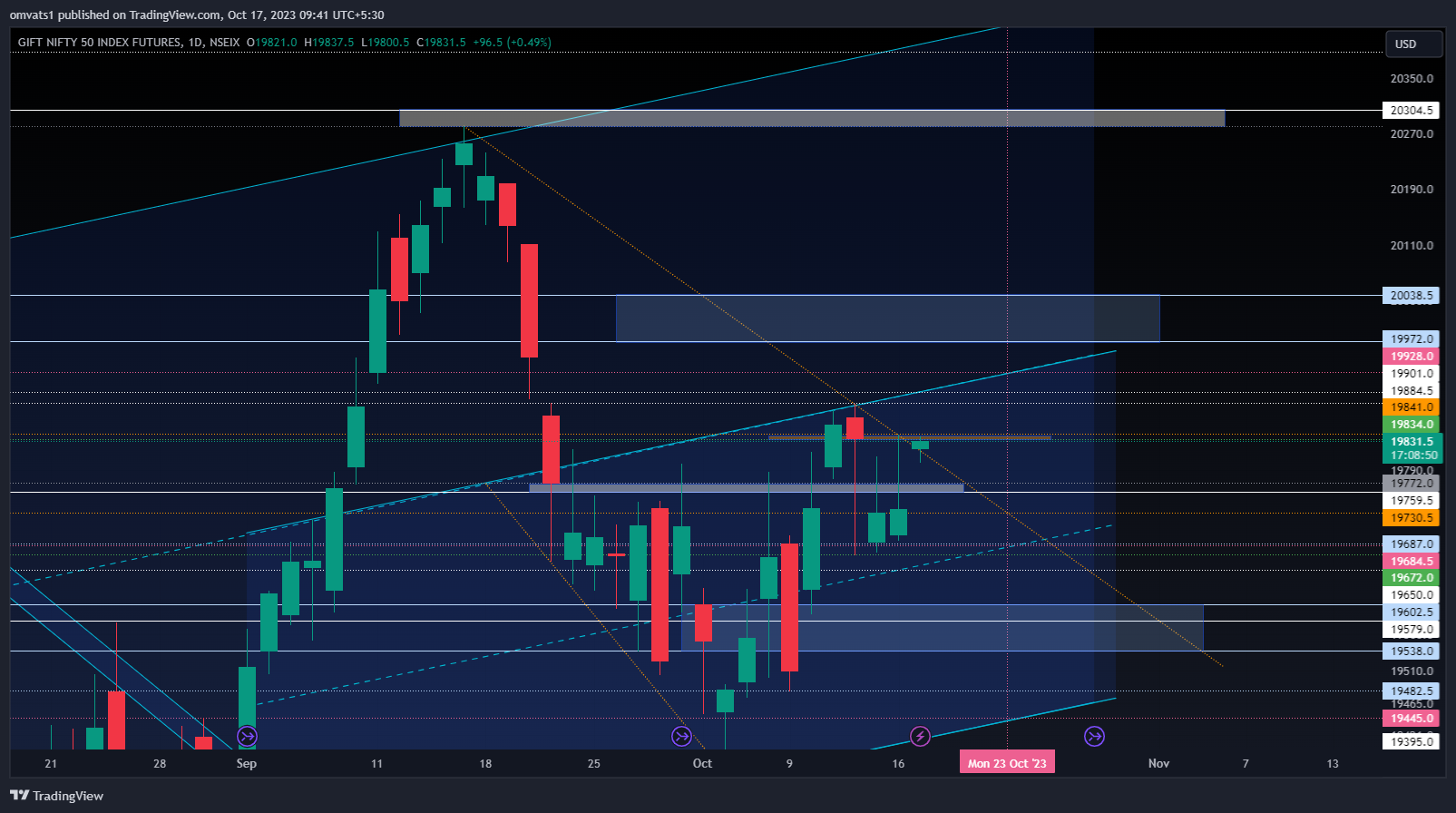Open the USD currency selector
Image resolution: width=1456 pixels, height=813 pixels.
pyautogui.click(x=1414, y=44)
